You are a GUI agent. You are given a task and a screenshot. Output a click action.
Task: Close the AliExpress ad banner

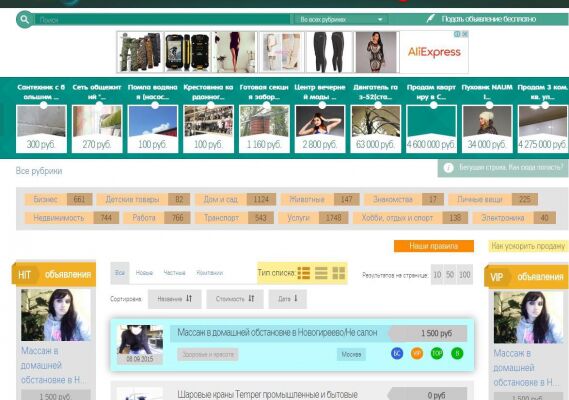(465, 34)
